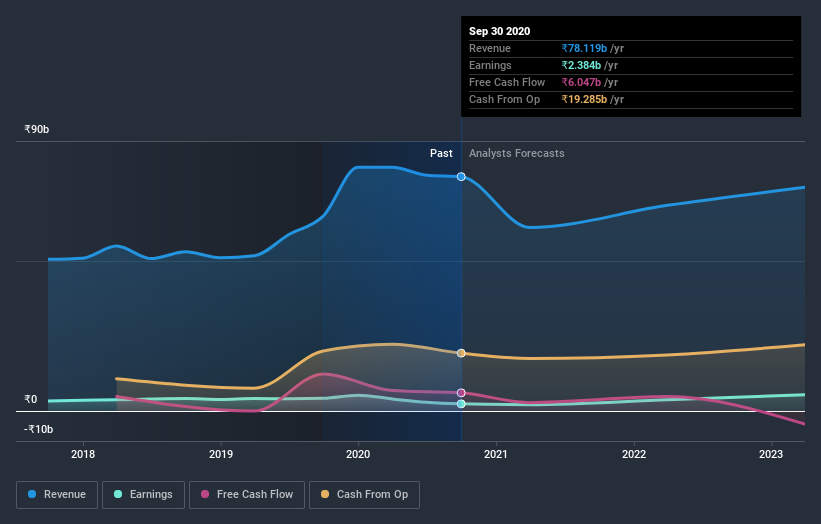Click the ₹78.119b revenue value in tooltip
821x524 pixels.
[584, 48]
